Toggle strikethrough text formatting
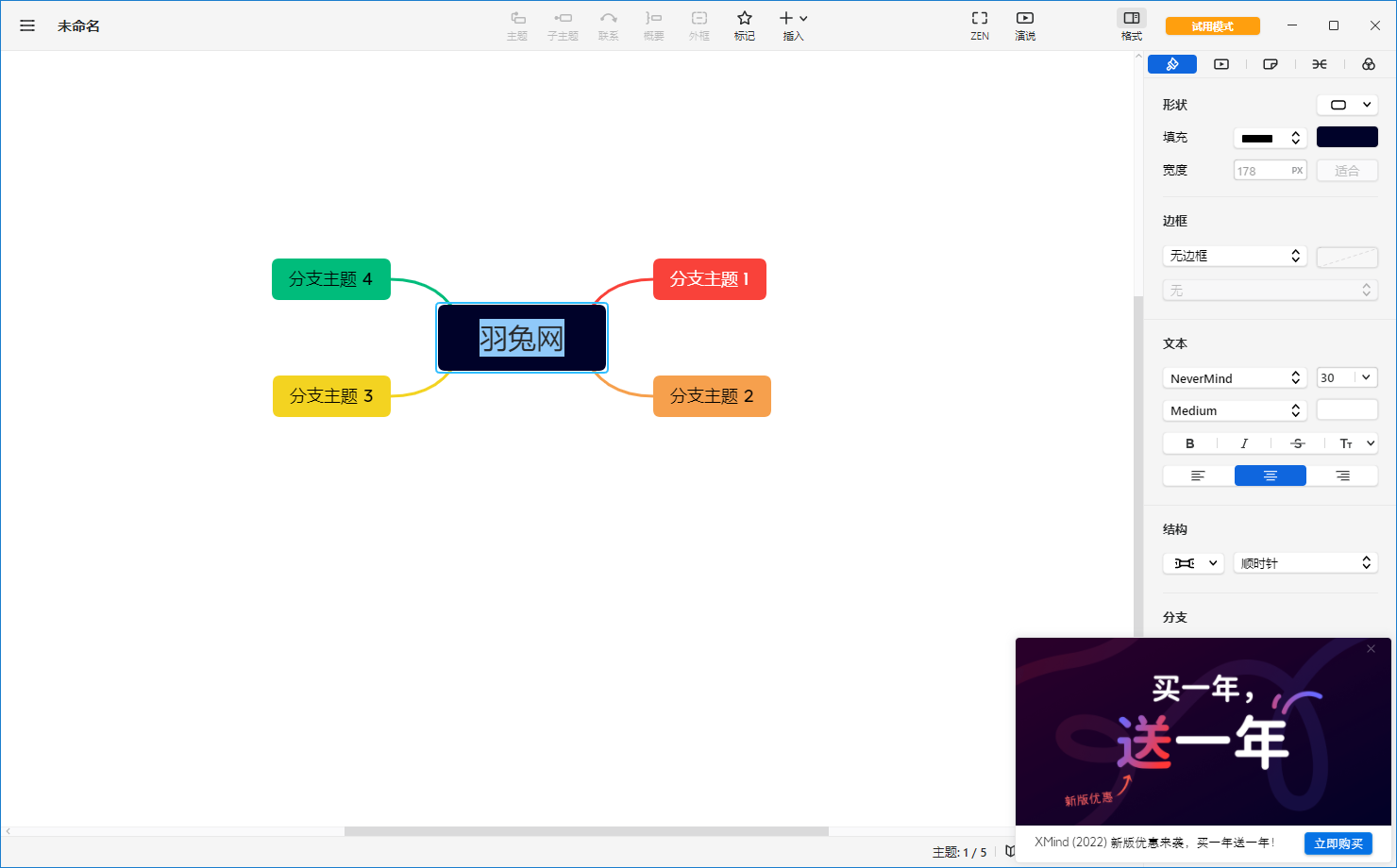The image size is (1397, 868). point(1298,443)
